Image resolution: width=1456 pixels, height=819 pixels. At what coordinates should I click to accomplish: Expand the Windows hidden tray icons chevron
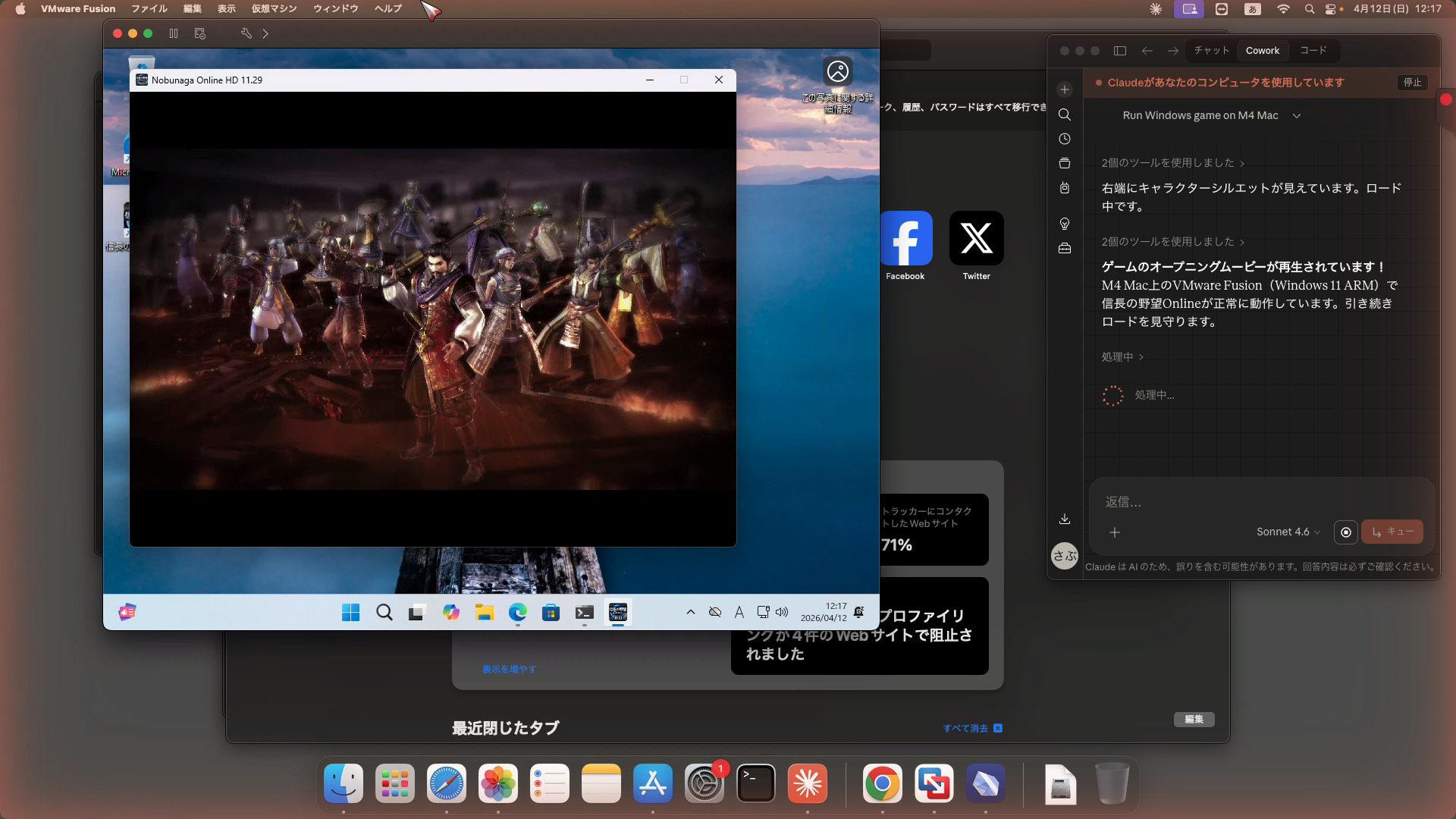tap(690, 612)
